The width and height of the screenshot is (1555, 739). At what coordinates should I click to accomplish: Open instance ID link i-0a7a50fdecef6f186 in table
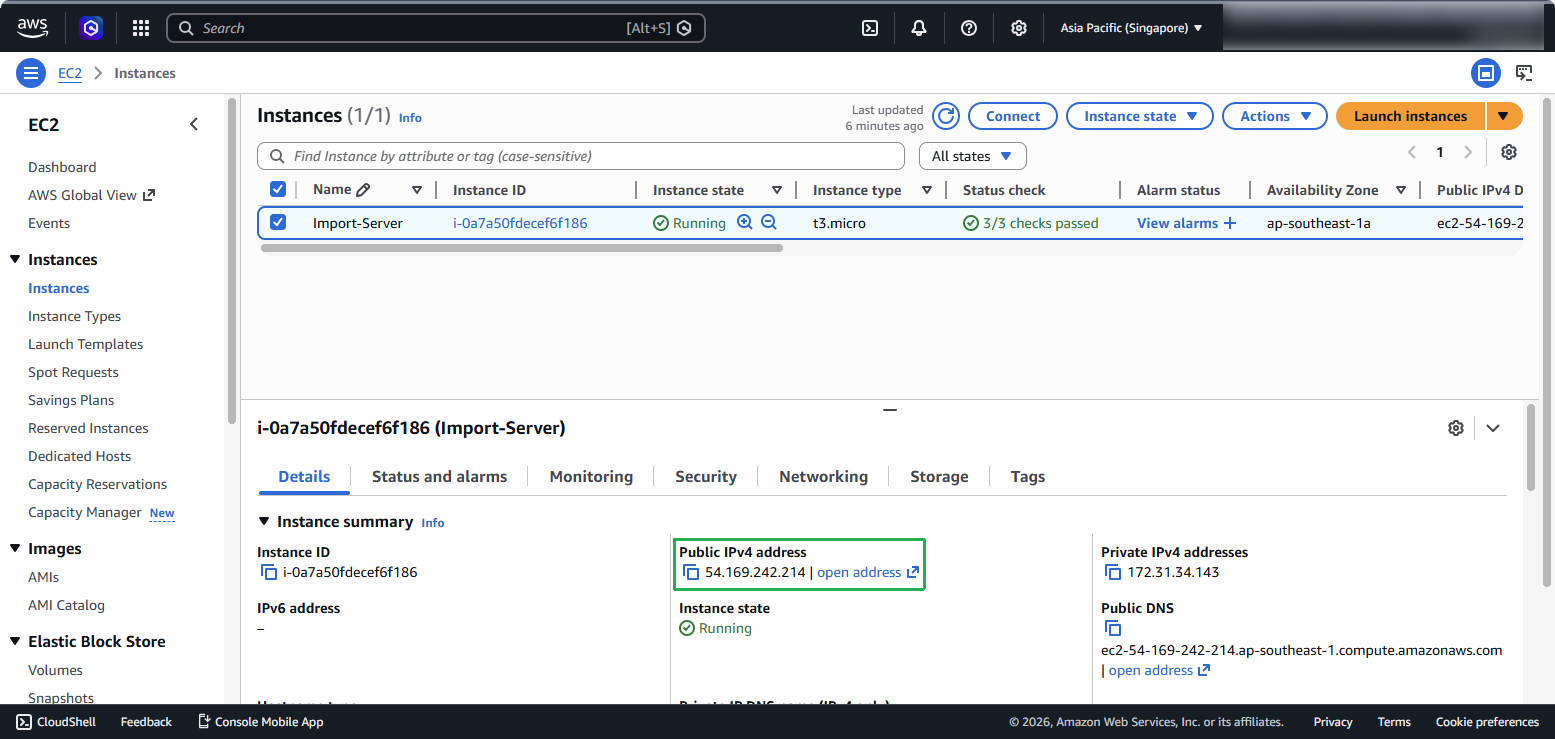coord(520,223)
